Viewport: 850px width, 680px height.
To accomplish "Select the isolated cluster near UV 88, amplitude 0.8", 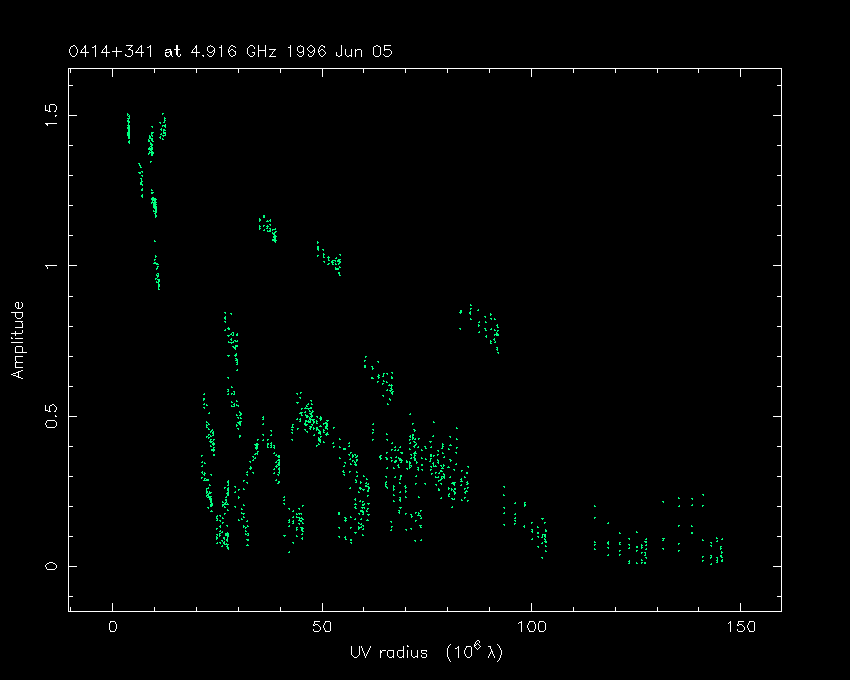I will [482, 325].
